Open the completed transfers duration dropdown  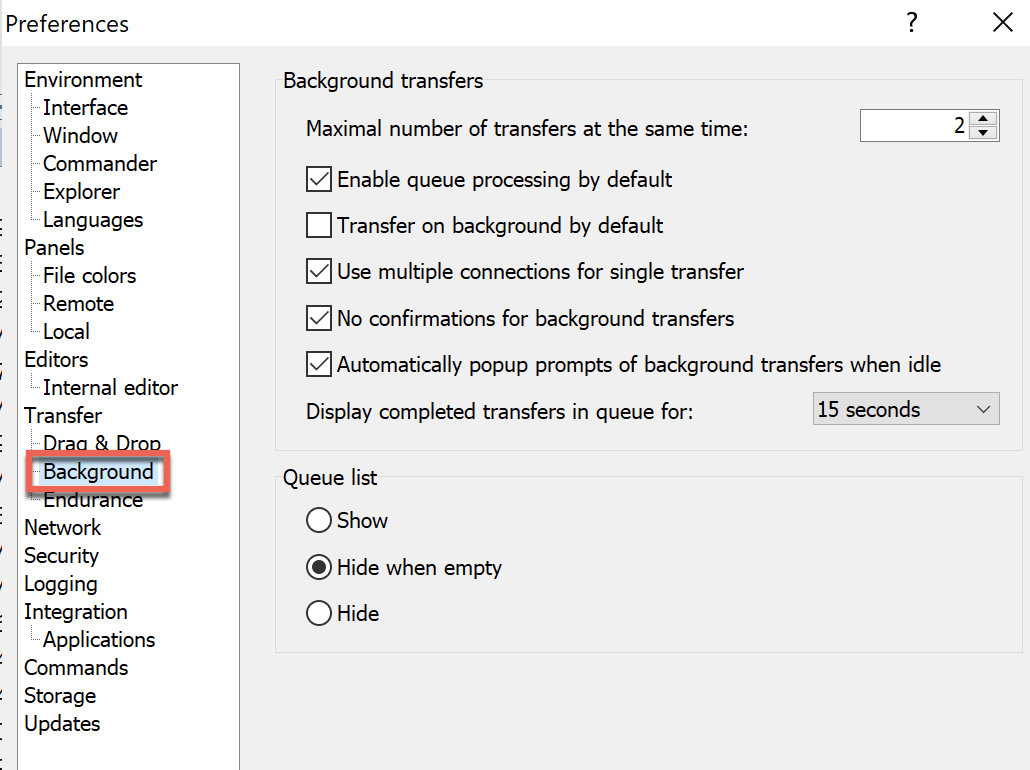[x=905, y=410]
